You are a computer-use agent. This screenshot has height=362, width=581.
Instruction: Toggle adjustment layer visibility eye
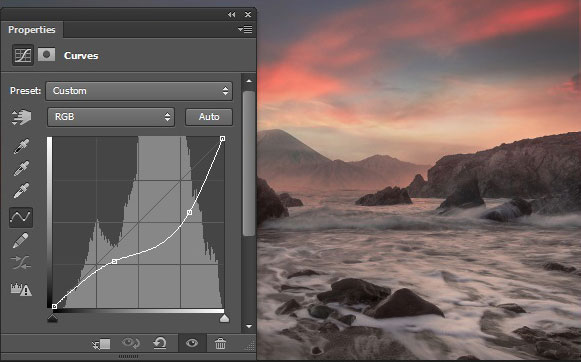tap(192, 343)
